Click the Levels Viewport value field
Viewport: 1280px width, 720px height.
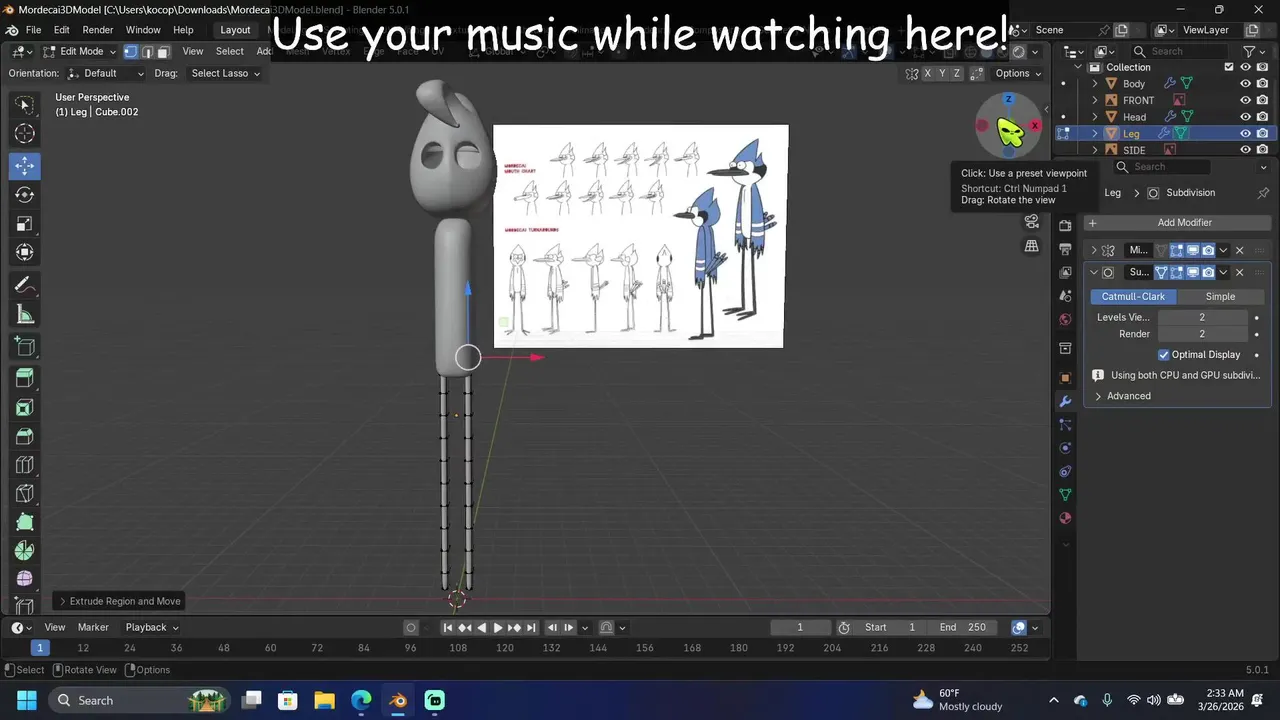pos(1202,317)
